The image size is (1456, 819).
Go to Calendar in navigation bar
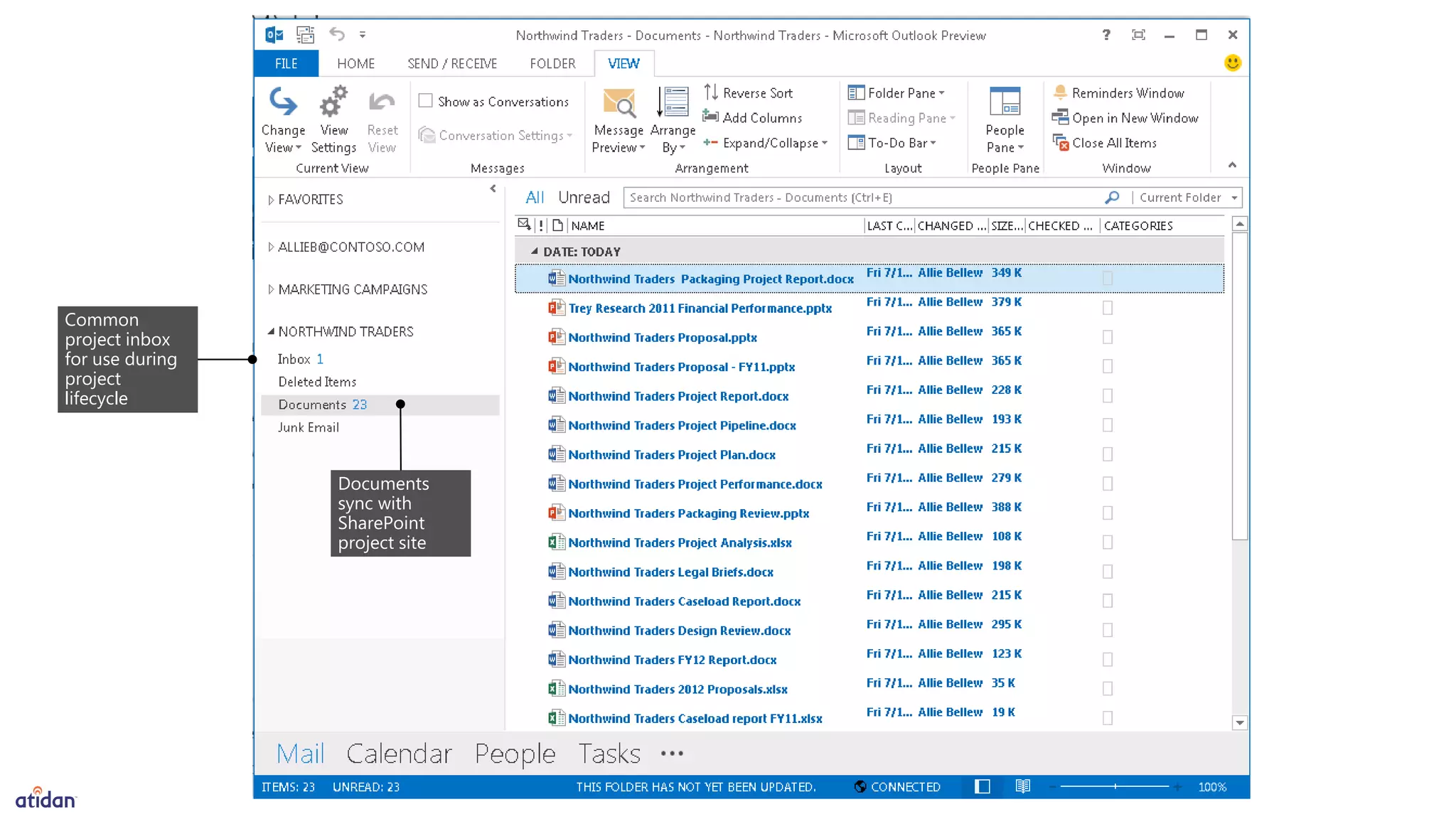coord(399,753)
